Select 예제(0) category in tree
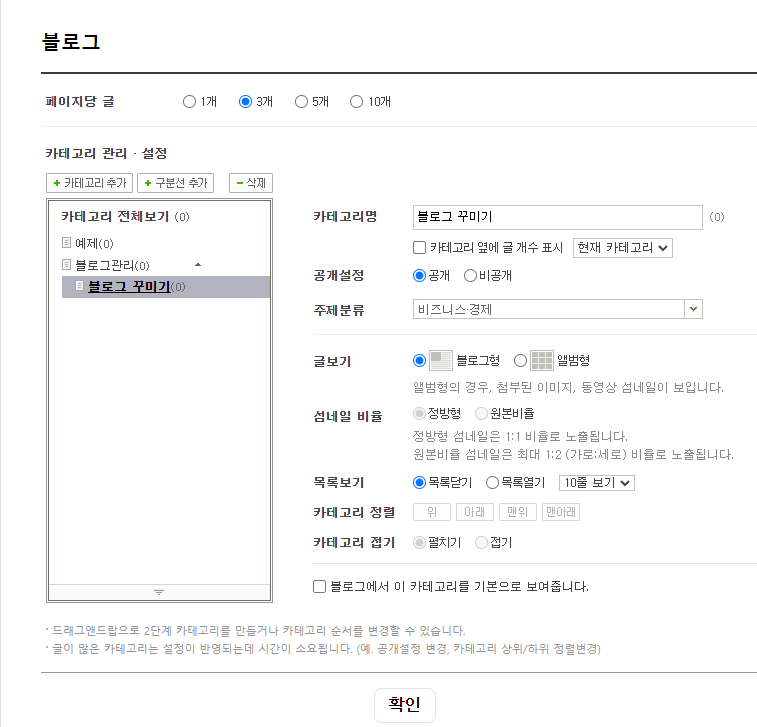The image size is (757, 727). tap(94, 243)
